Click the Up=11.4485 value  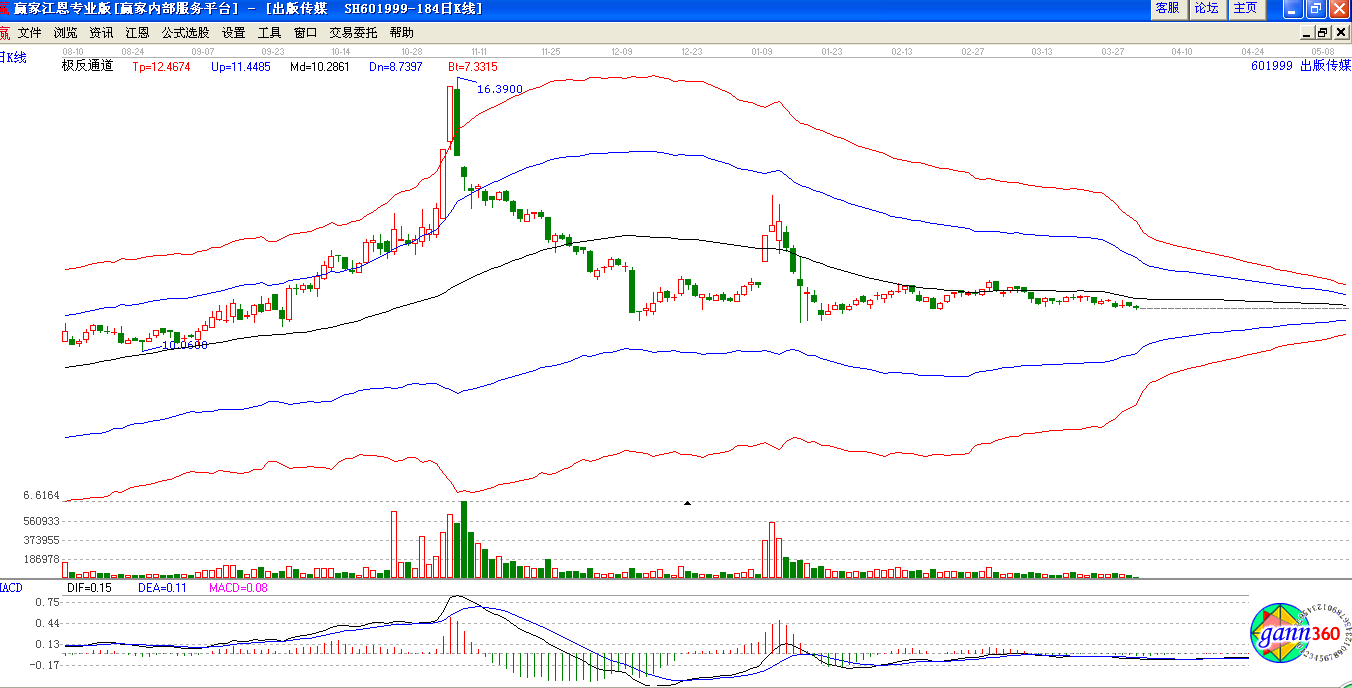pos(240,67)
